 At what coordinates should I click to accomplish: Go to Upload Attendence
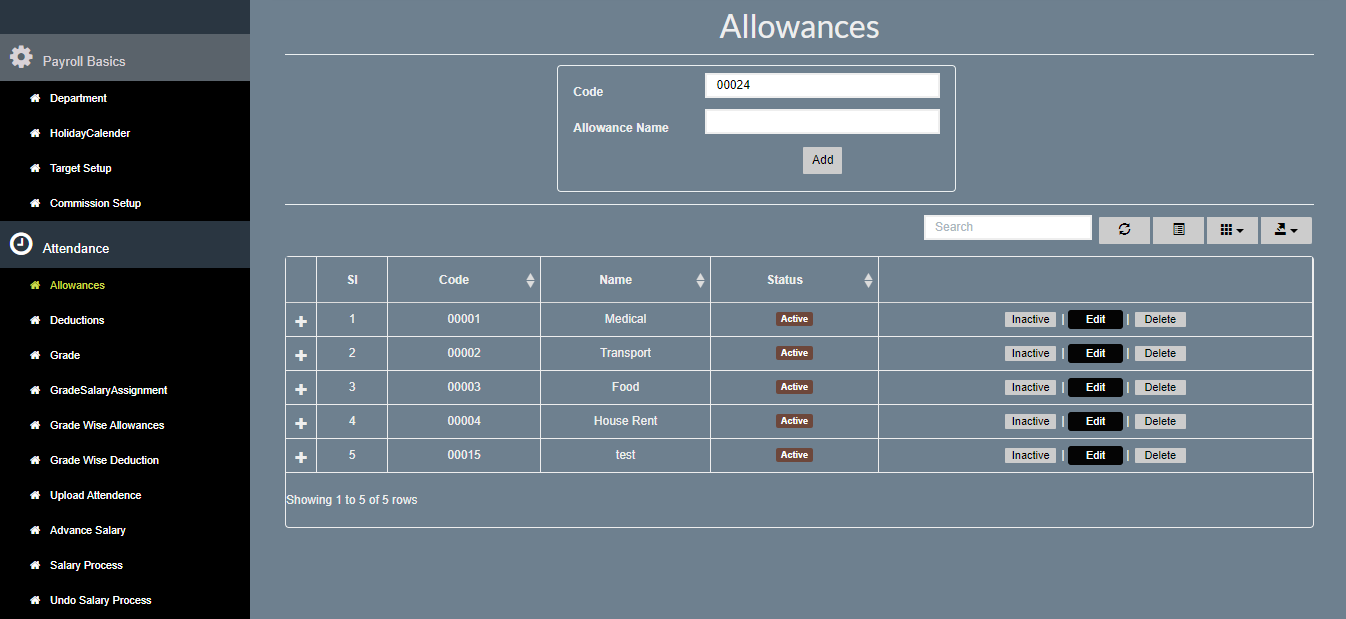(95, 495)
